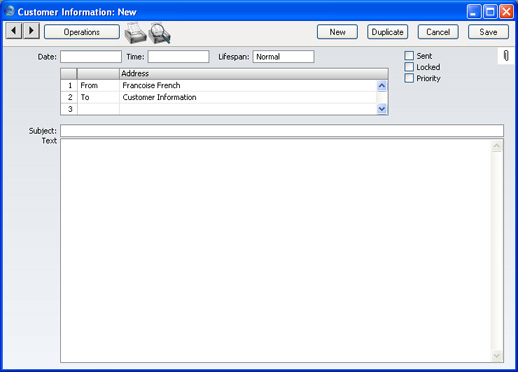Place cursor in the Text body area

(x=276, y=251)
